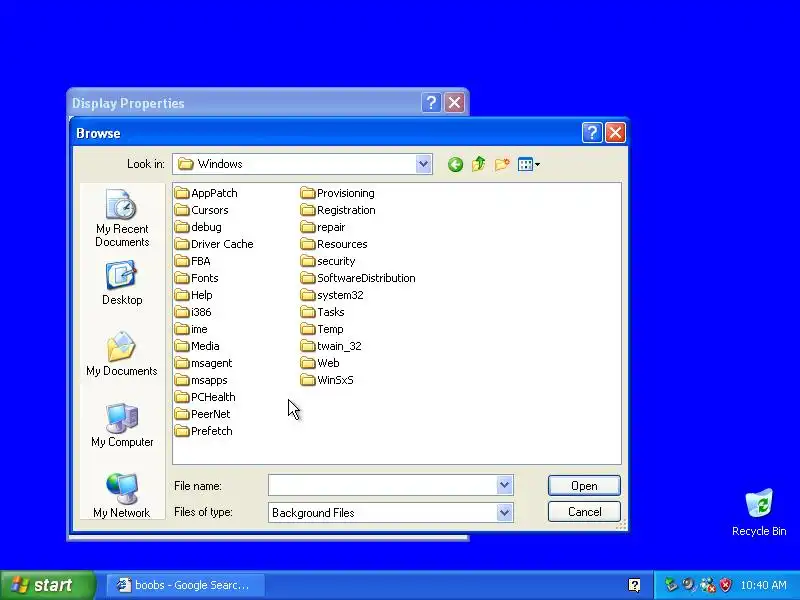The image size is (800, 600).
Task: Select the Provisioning folder
Action: pyautogui.click(x=338, y=193)
